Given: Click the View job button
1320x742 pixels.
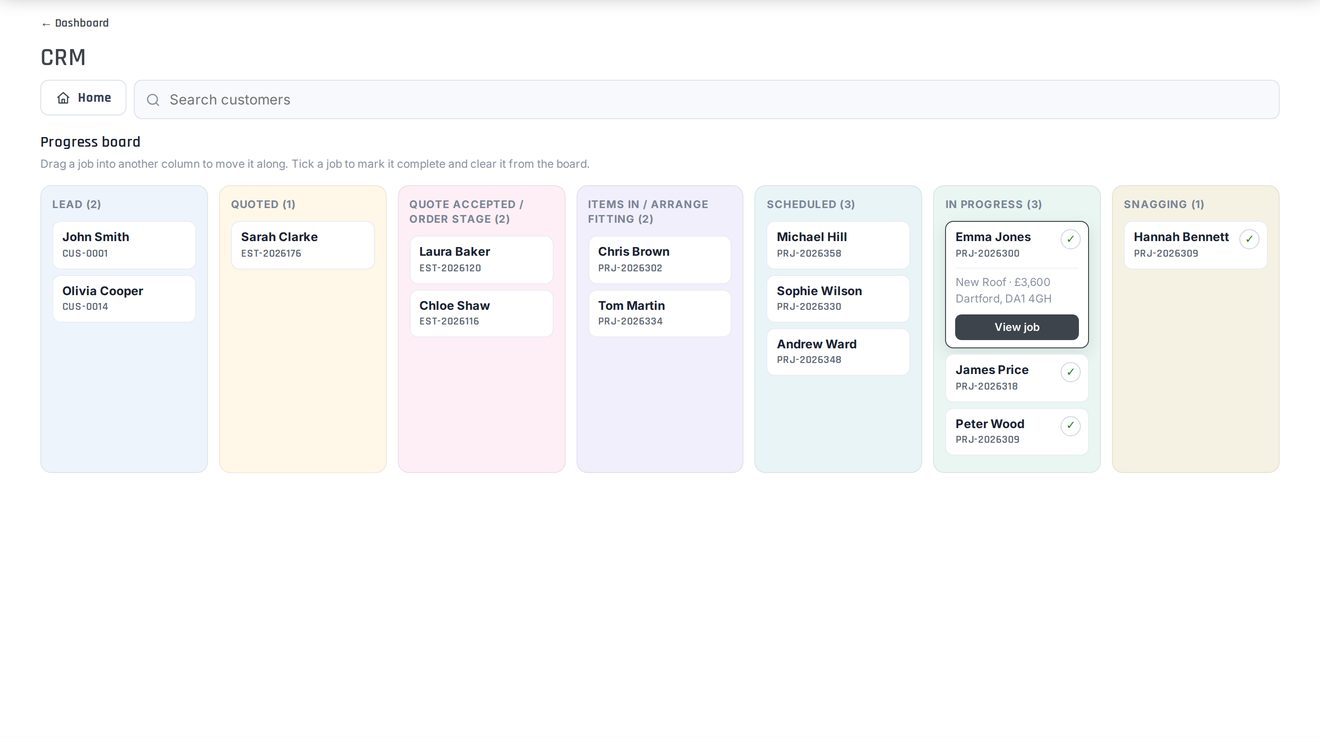Looking at the screenshot, I should pos(1017,327).
